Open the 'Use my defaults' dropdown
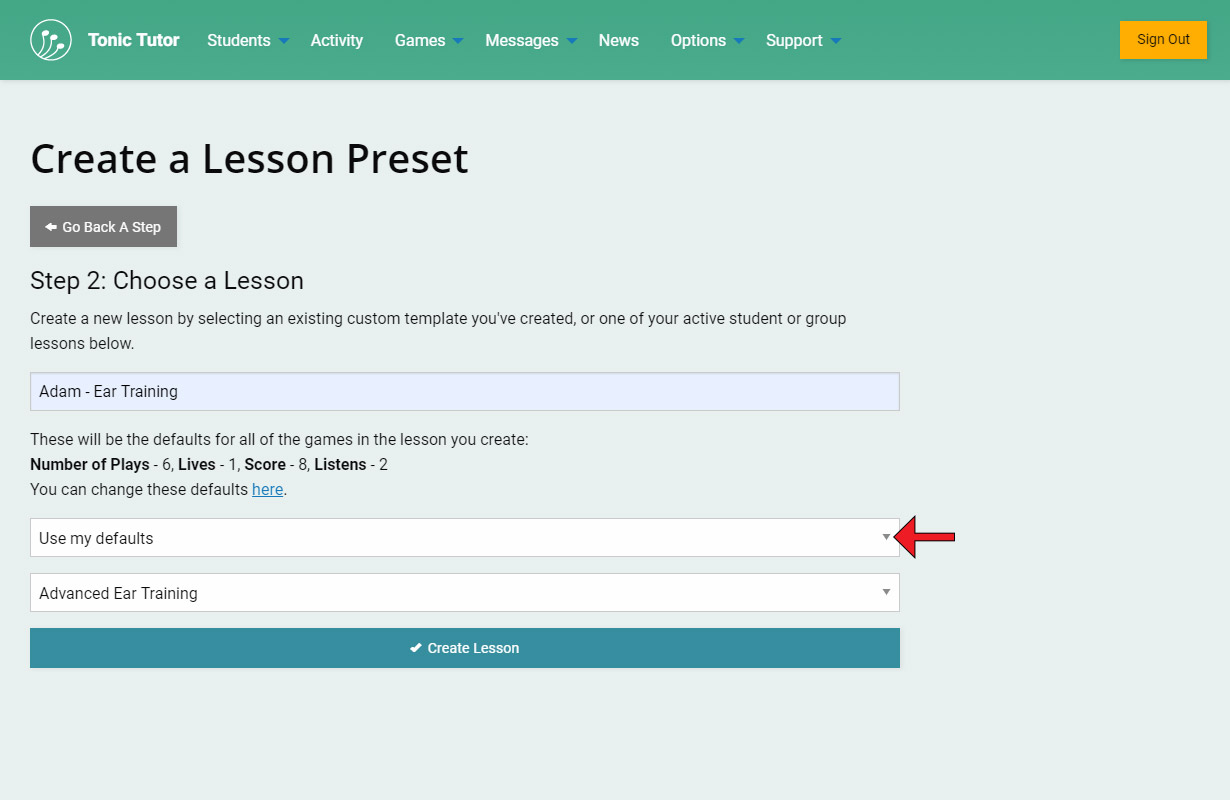The height and width of the screenshot is (800, 1230). click(465, 538)
